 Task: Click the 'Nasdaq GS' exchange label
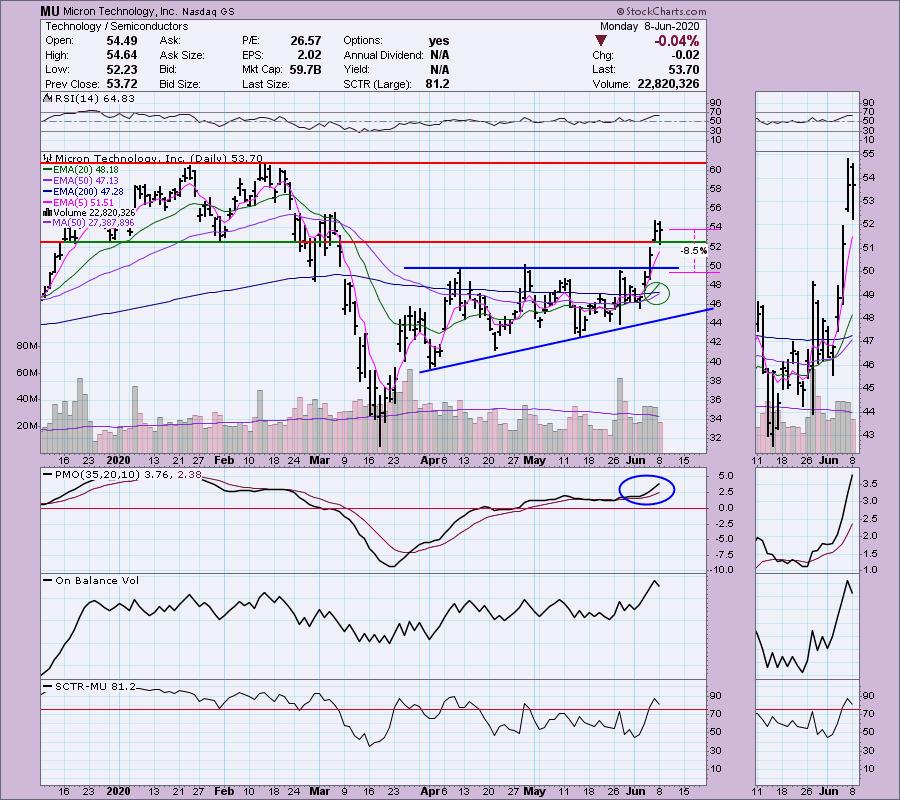208,11
